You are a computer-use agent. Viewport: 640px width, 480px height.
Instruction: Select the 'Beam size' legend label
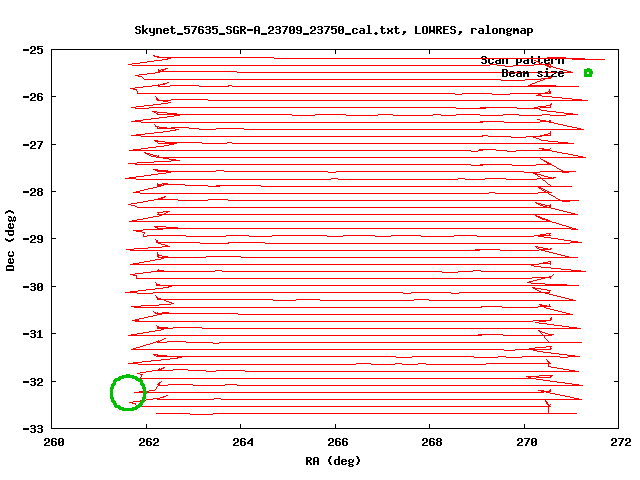(x=533, y=73)
